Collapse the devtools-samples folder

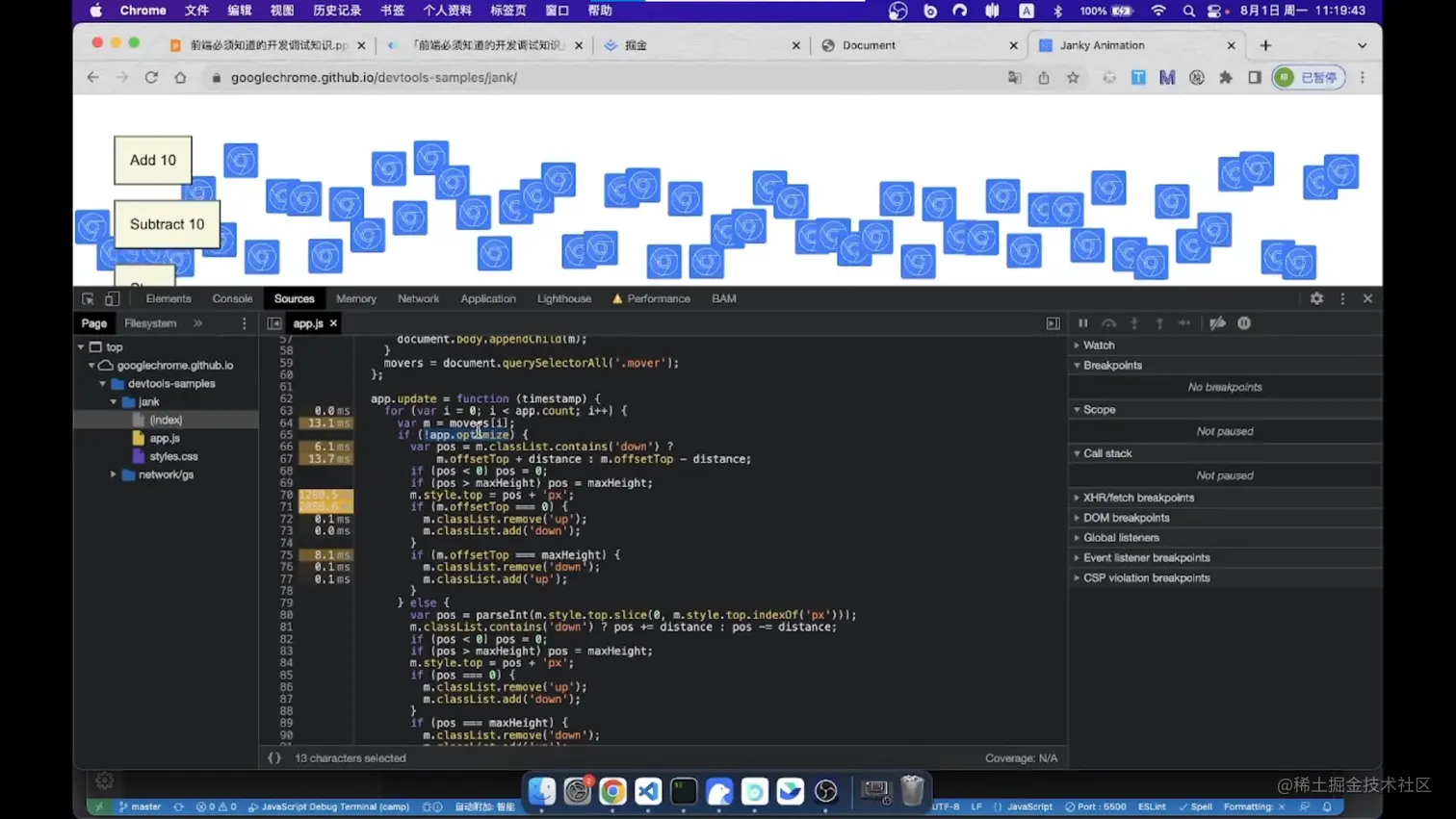[103, 384]
